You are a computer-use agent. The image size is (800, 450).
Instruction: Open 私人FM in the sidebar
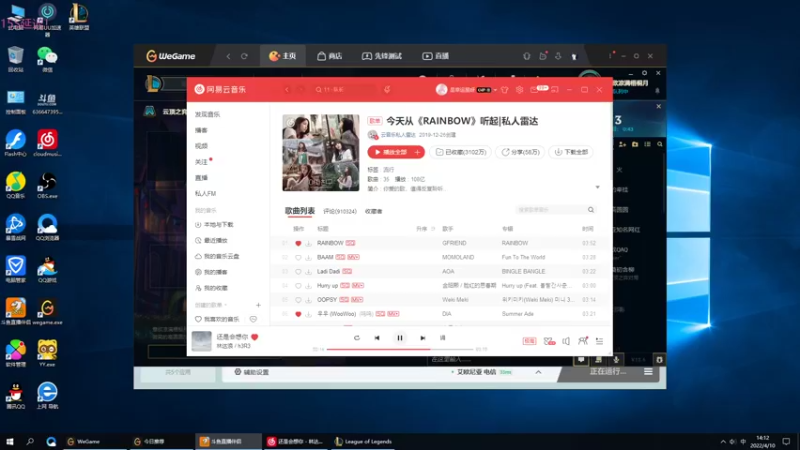coord(206,194)
